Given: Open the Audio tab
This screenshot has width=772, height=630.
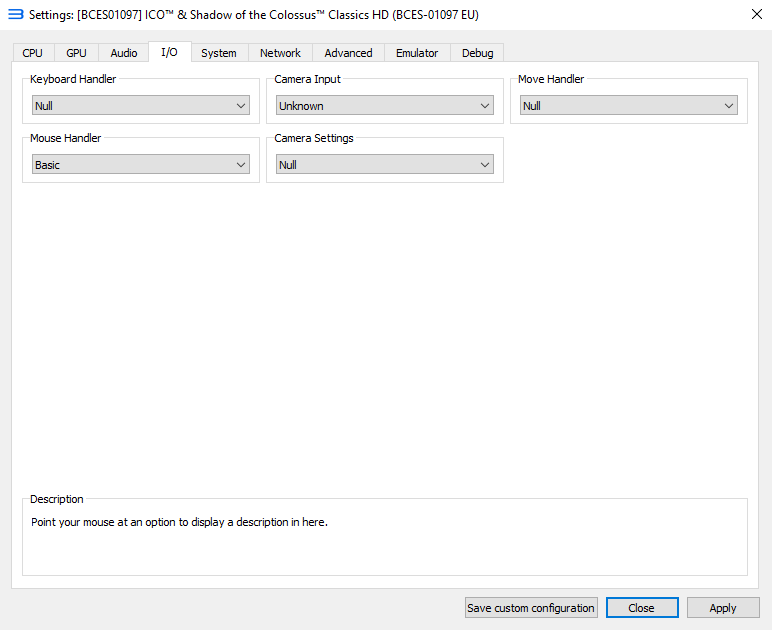Looking at the screenshot, I should pyautogui.click(x=124, y=53).
